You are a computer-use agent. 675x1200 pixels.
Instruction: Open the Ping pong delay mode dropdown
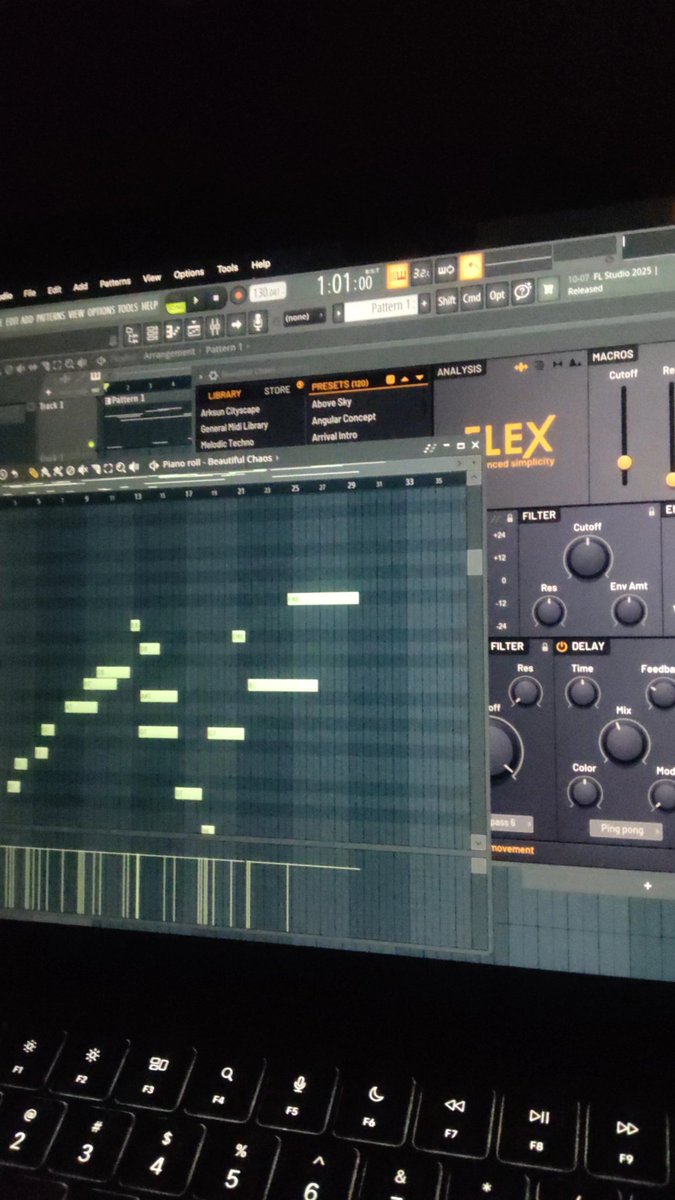pos(626,829)
